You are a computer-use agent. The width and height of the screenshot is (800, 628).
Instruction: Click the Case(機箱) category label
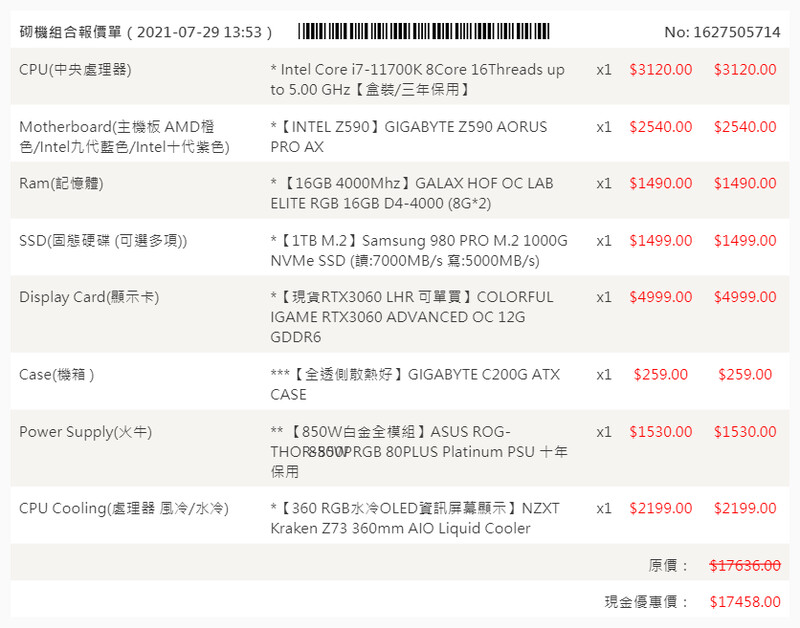(x=57, y=375)
